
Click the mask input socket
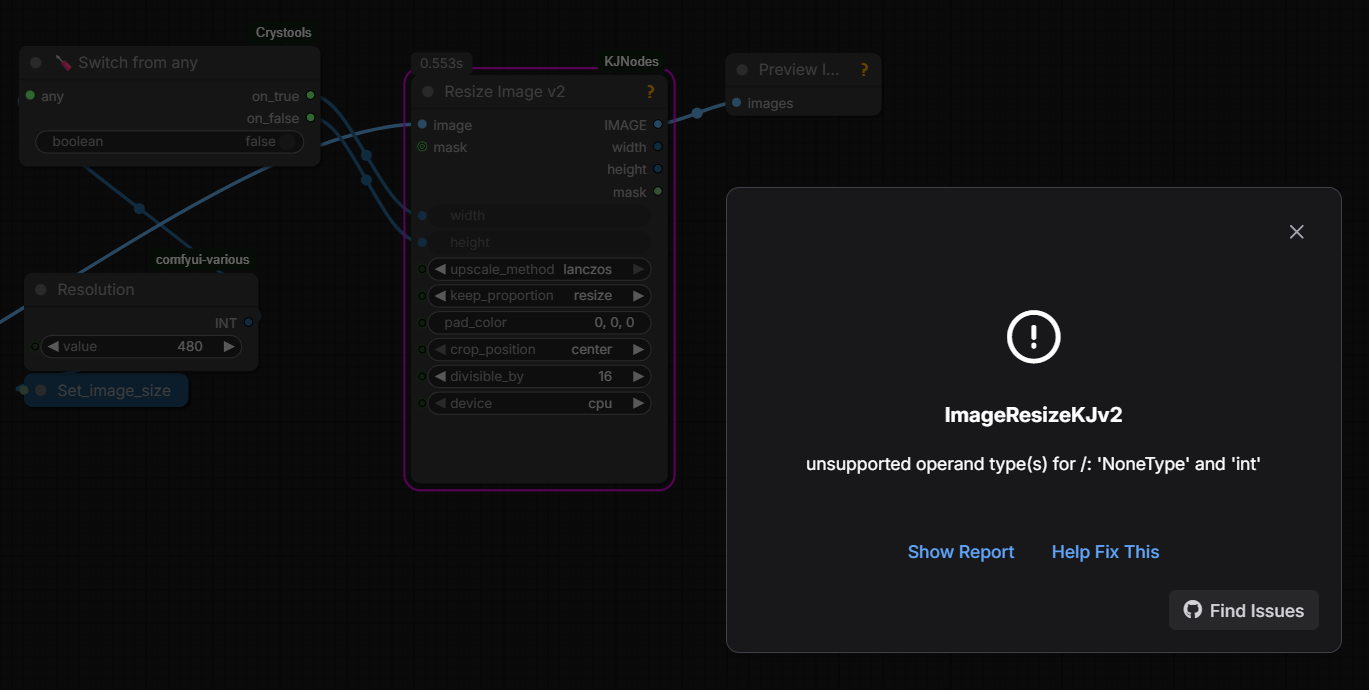click(422, 147)
